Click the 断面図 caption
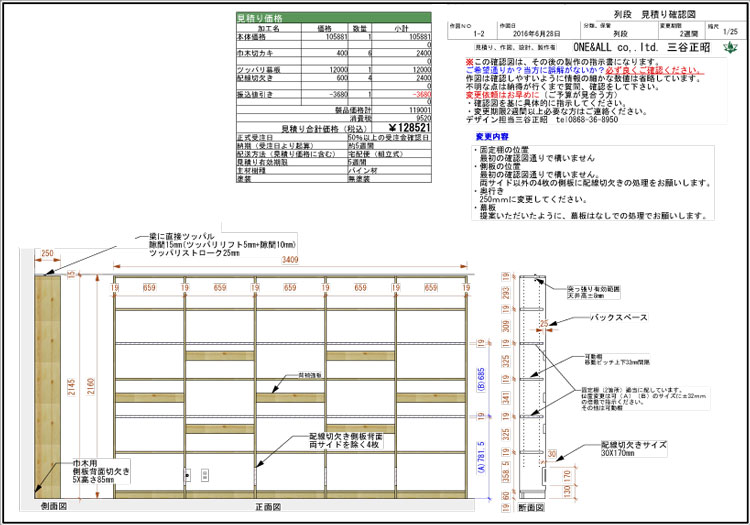This screenshot has width=750, height=525. click(531, 507)
